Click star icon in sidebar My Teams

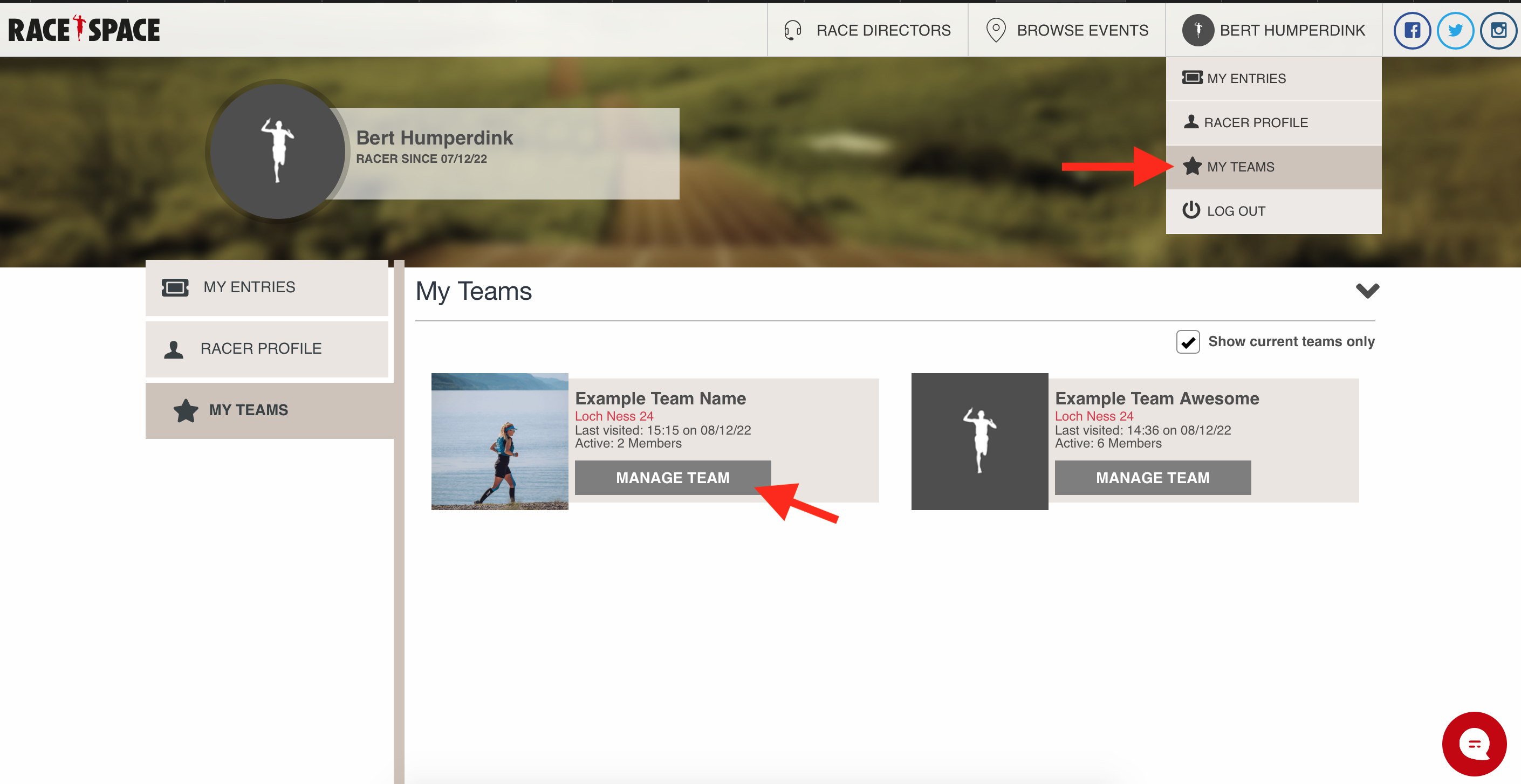[186, 410]
